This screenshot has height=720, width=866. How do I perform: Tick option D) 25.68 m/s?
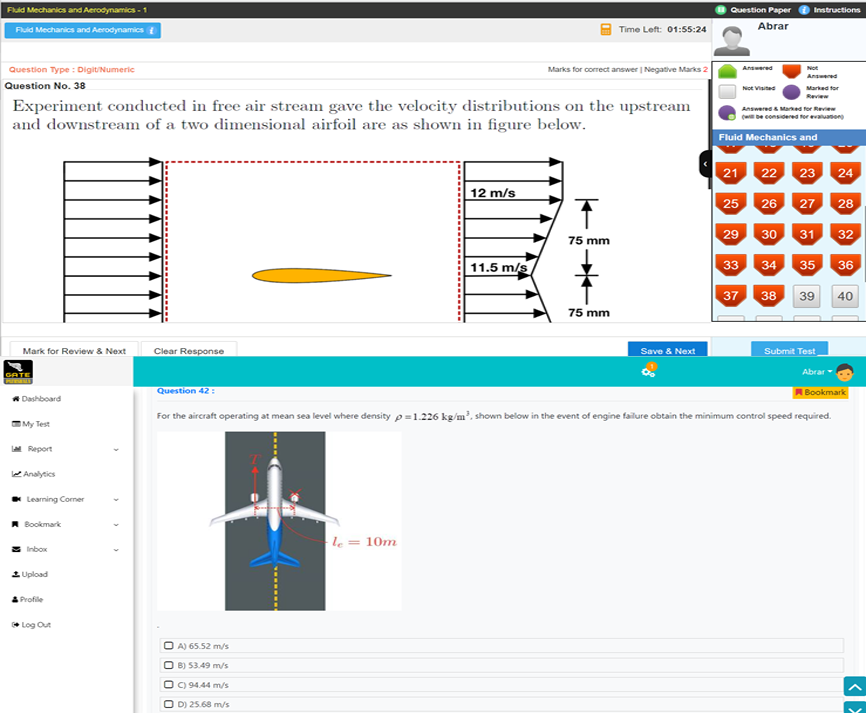[x=171, y=705]
